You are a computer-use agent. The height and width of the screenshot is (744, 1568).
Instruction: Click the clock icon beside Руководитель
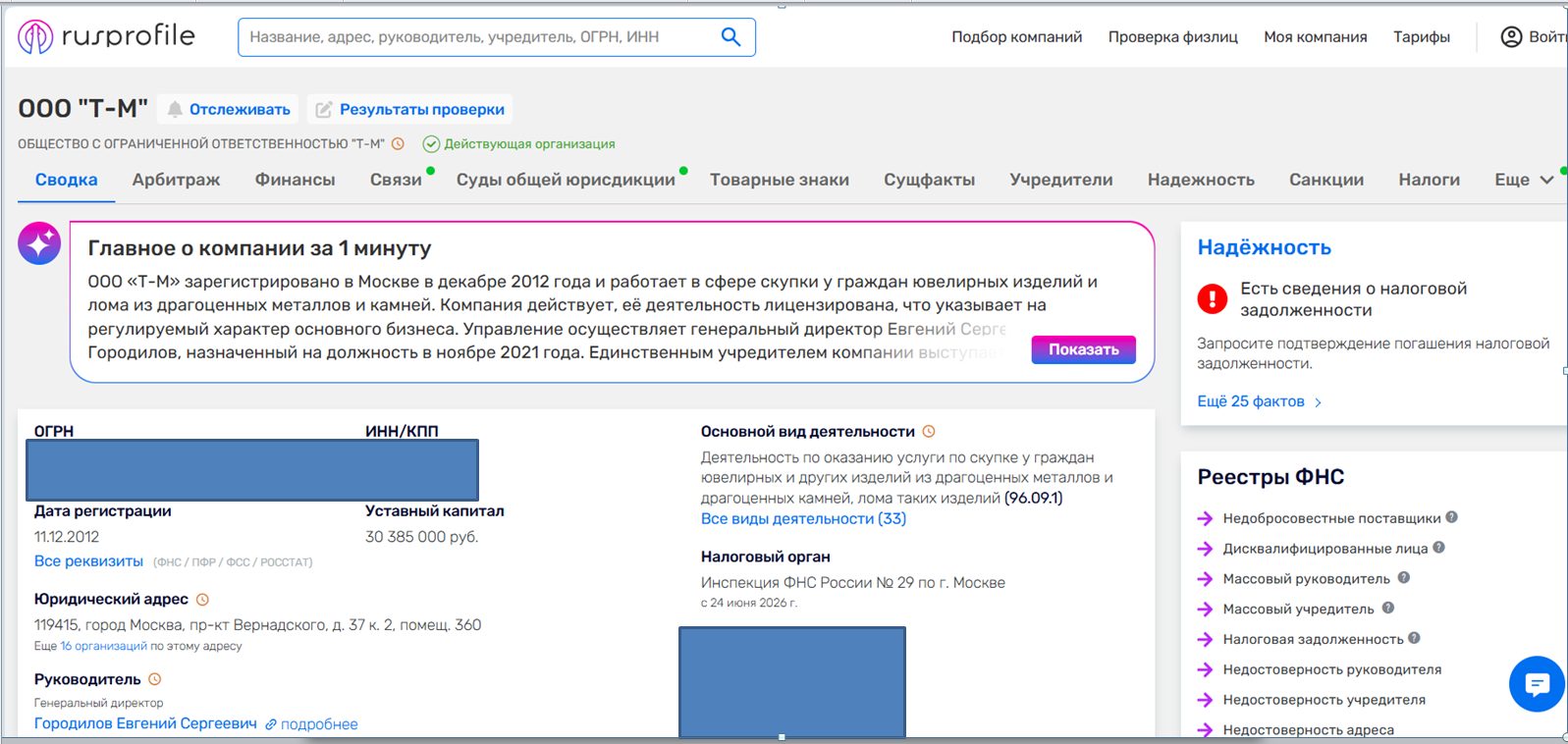click(154, 679)
